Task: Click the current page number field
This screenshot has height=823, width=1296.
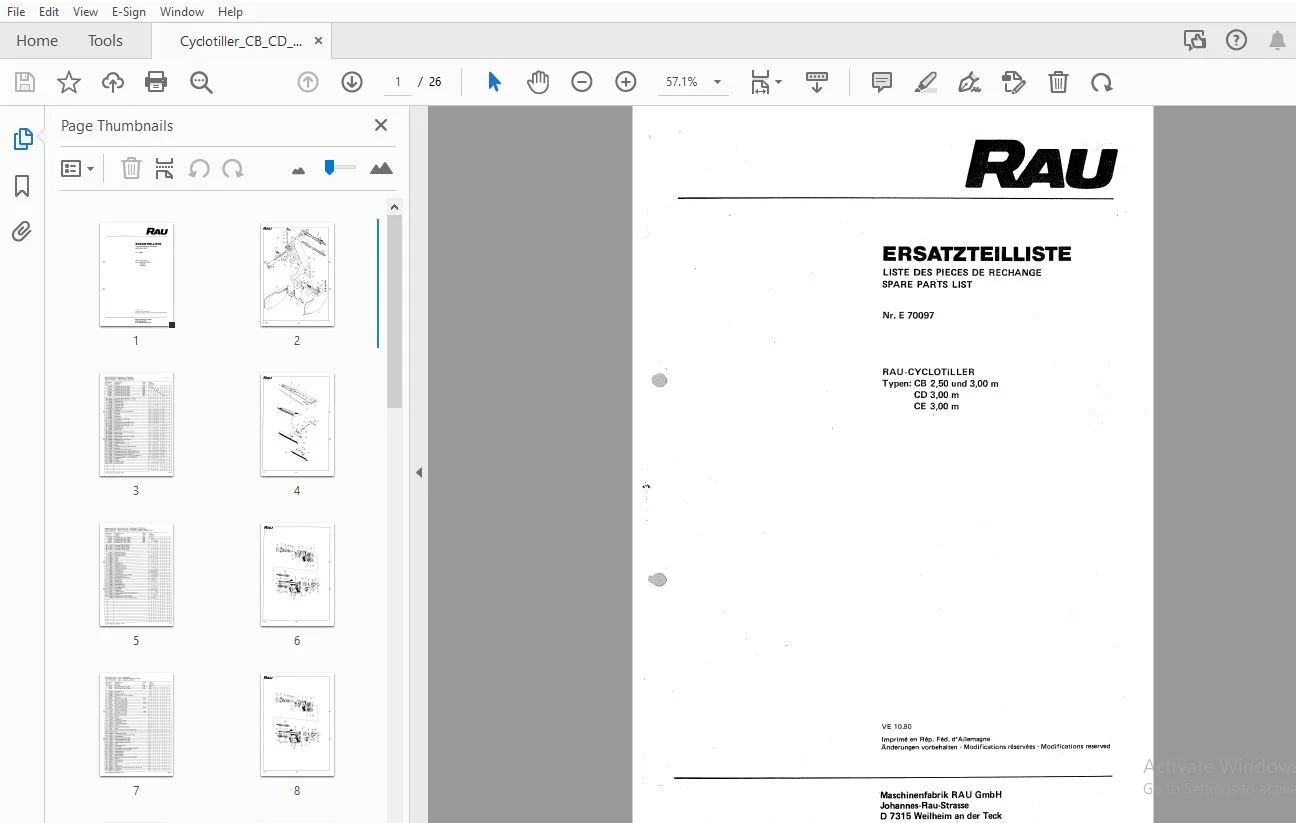Action: coord(398,82)
